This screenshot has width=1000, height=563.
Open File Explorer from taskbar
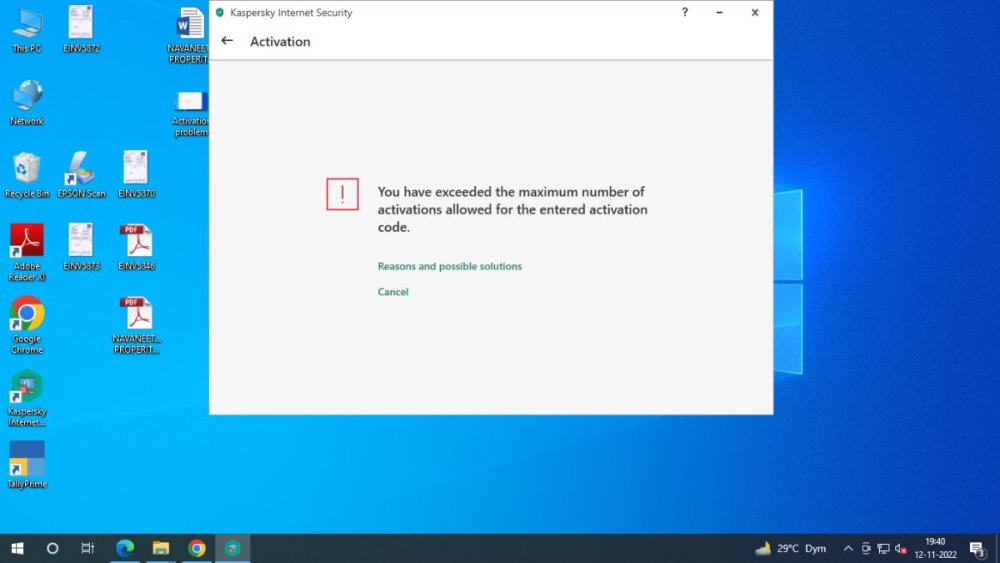pyautogui.click(x=161, y=548)
